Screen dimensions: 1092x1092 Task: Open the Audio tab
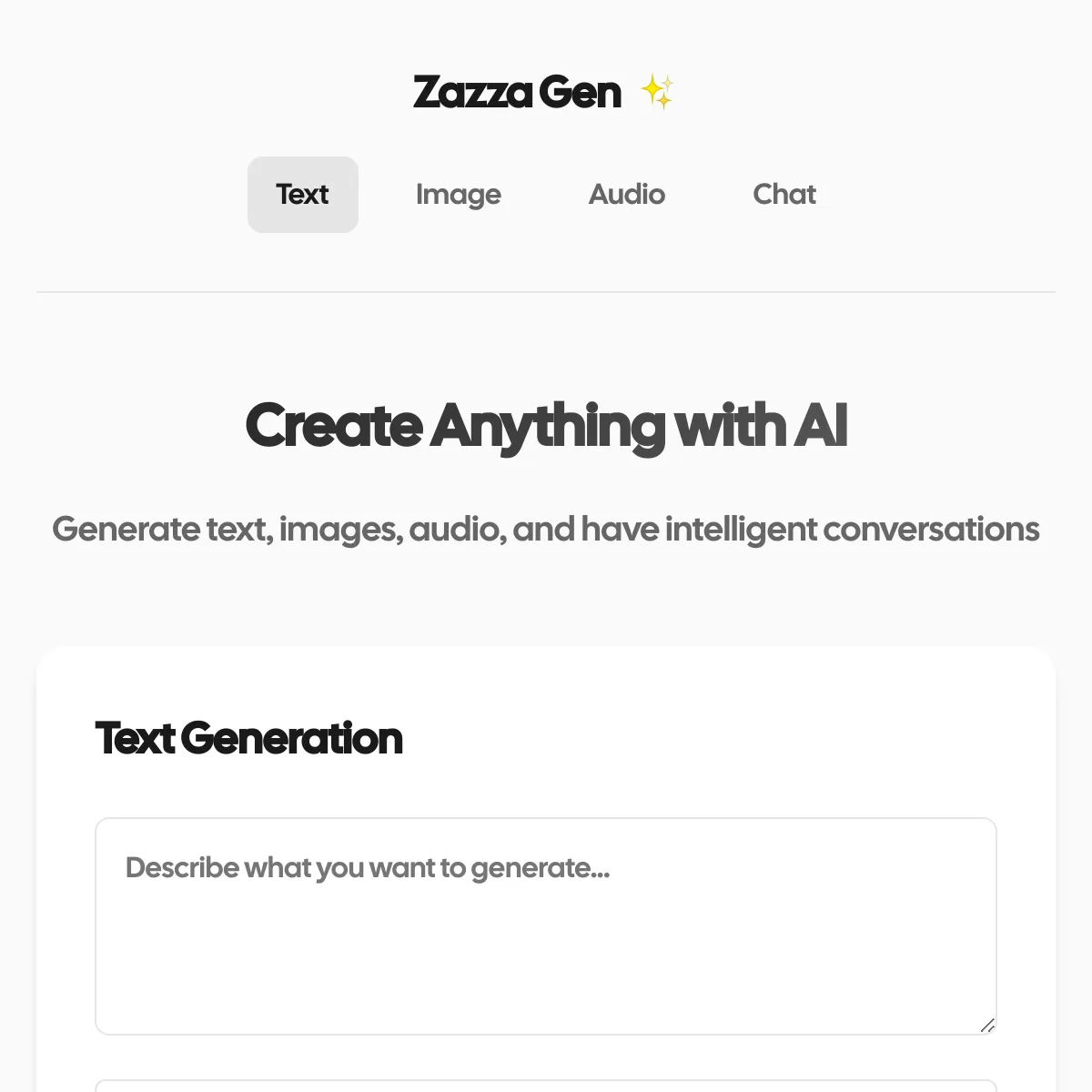point(627,195)
